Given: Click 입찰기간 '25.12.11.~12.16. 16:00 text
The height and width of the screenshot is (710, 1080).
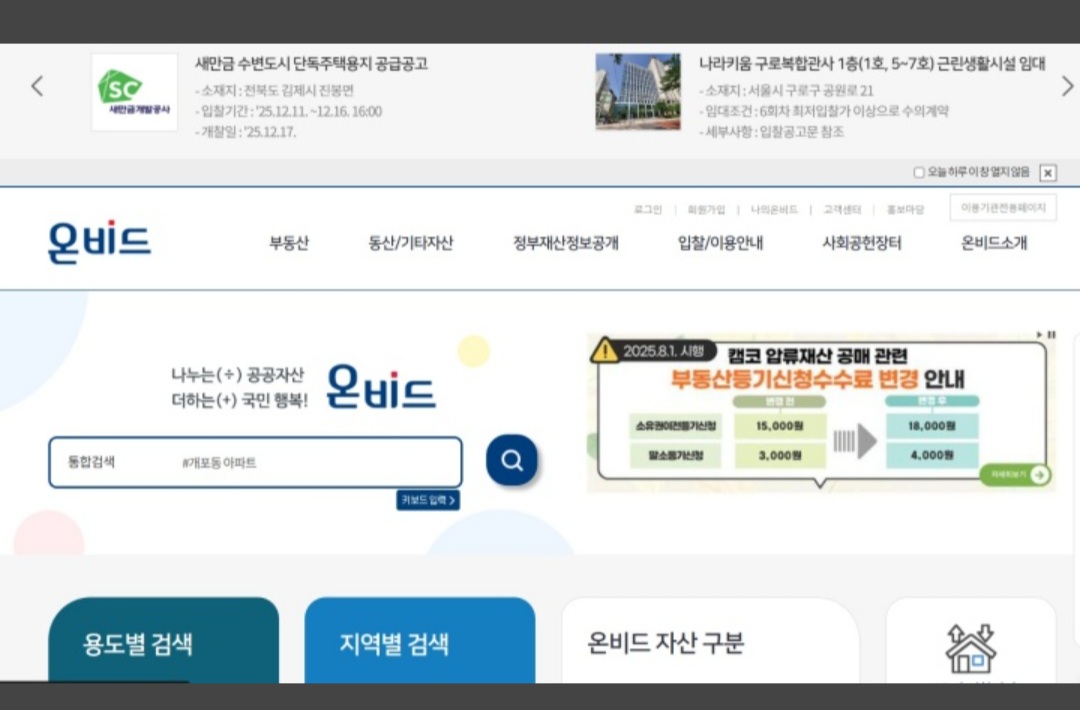Looking at the screenshot, I should 289,112.
